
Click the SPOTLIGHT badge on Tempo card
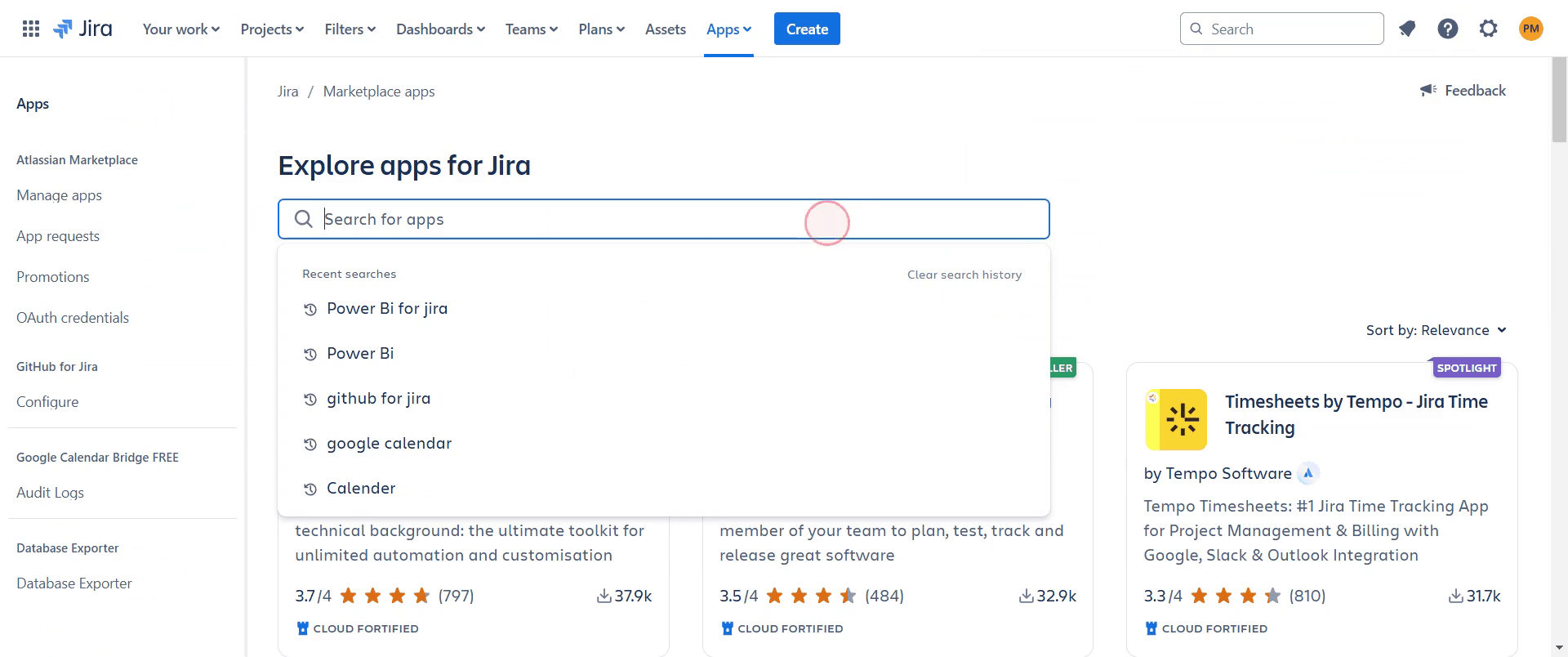coord(1467,368)
